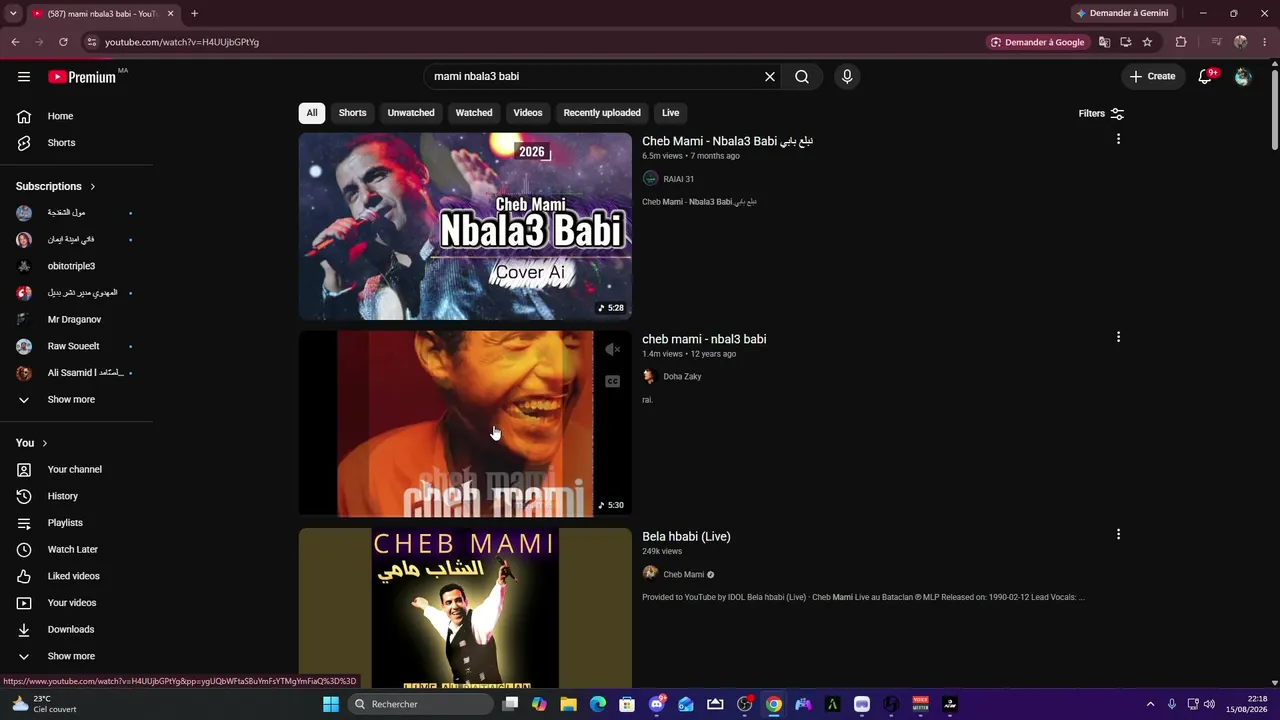This screenshot has width=1280, height=720.
Task: Open Discord from the taskbar
Action: pos(657,704)
